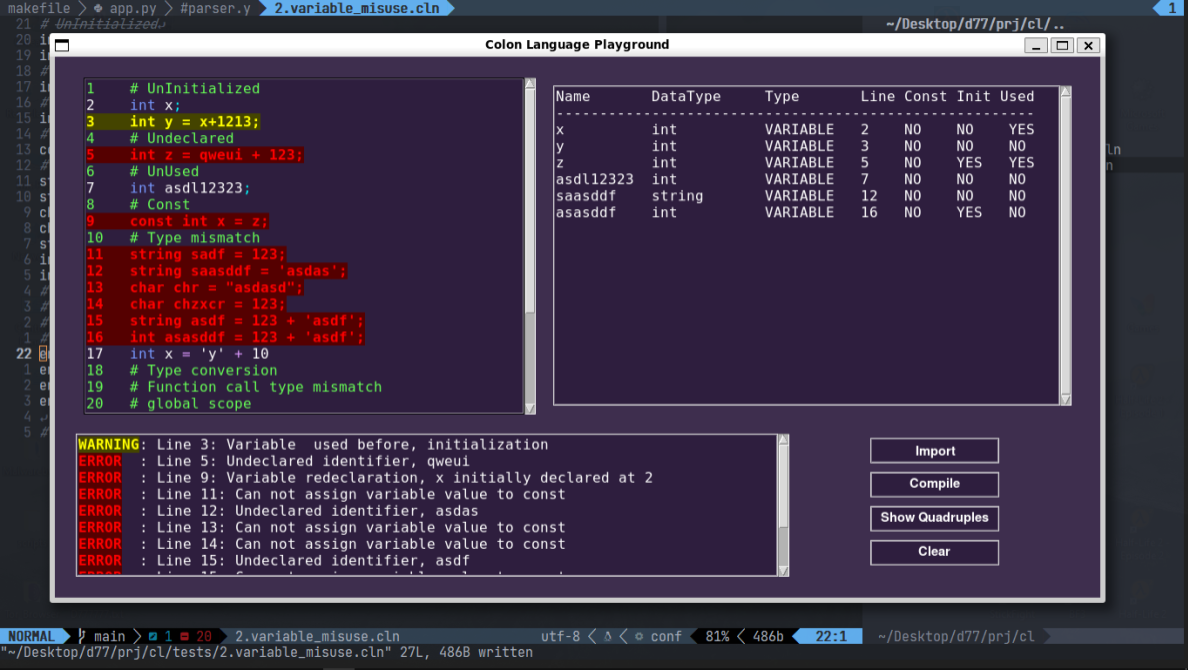Select the x variable row in symbol table
The image size is (1188, 670).
(x=700, y=129)
